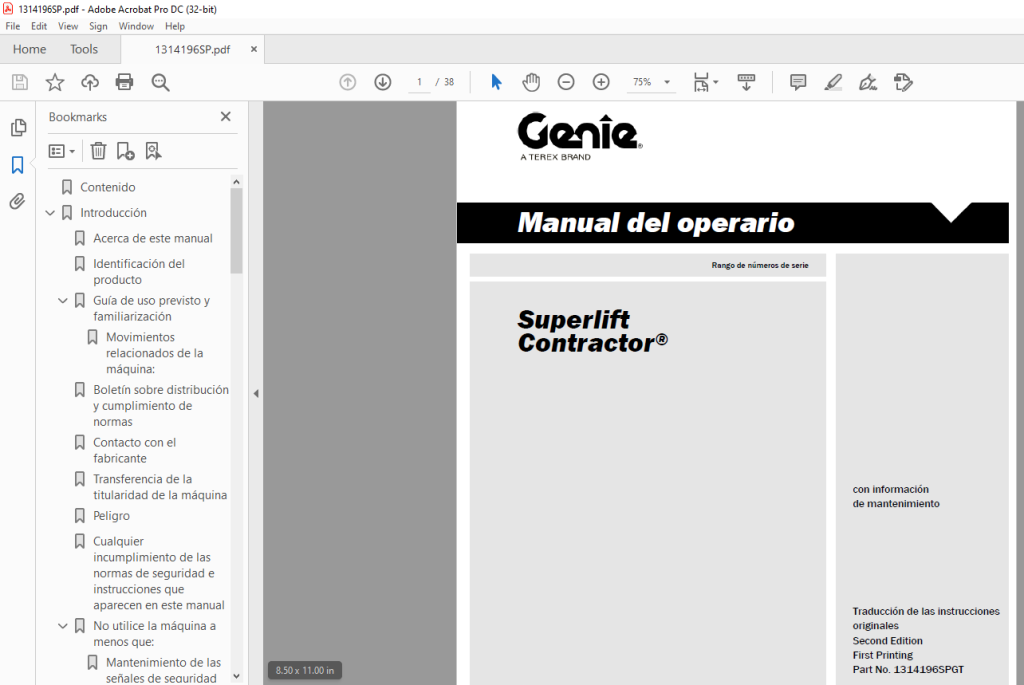Go to next page arrow icon

pos(383,82)
